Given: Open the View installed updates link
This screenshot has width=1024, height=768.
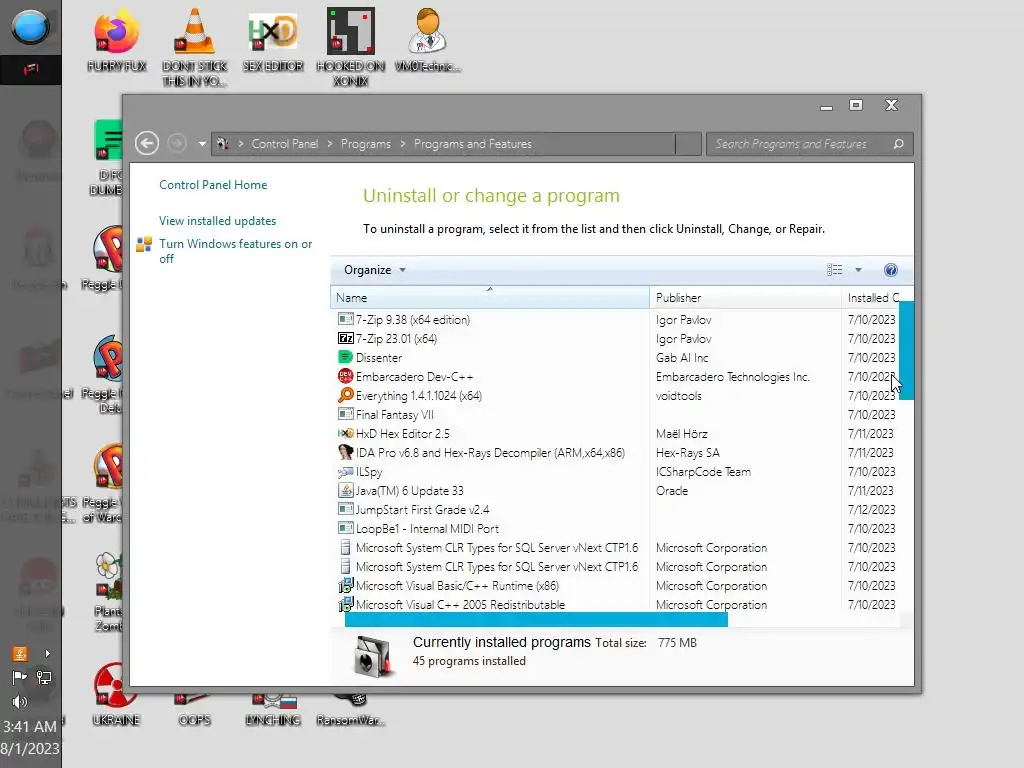Looking at the screenshot, I should pyautogui.click(x=217, y=221).
